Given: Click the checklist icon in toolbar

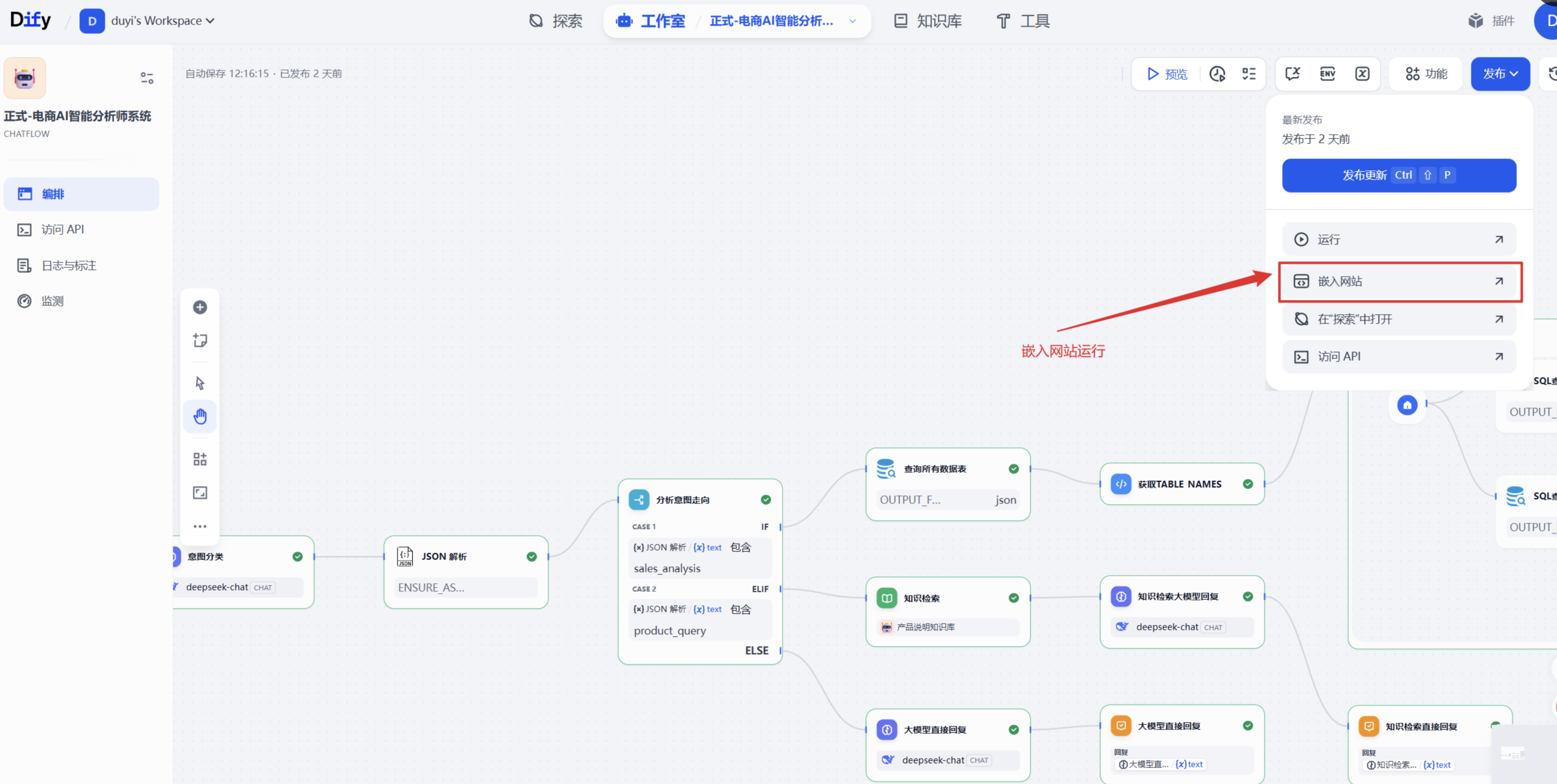Looking at the screenshot, I should pyautogui.click(x=1249, y=74).
